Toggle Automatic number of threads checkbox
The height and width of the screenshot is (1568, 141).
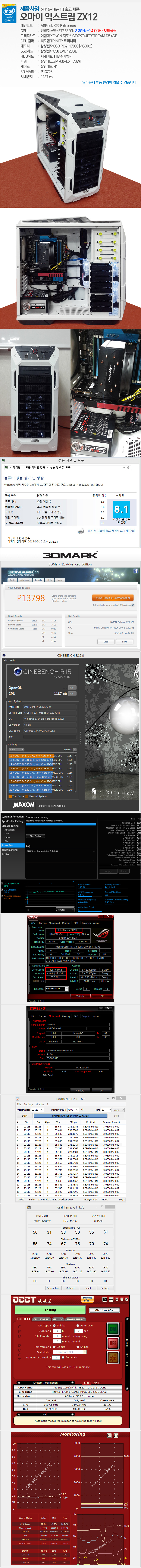63,1357
